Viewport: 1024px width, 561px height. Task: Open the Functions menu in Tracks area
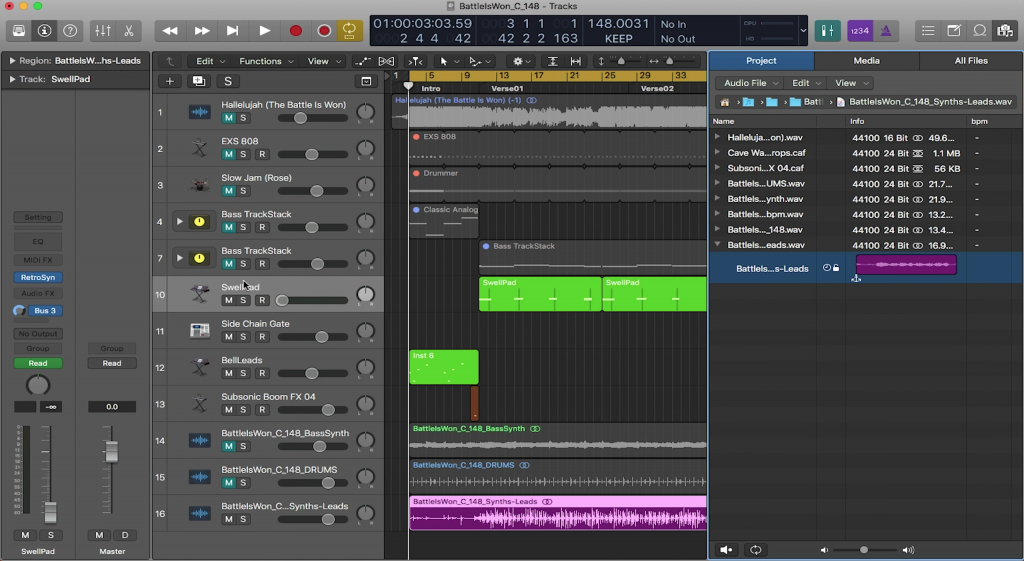(266, 61)
